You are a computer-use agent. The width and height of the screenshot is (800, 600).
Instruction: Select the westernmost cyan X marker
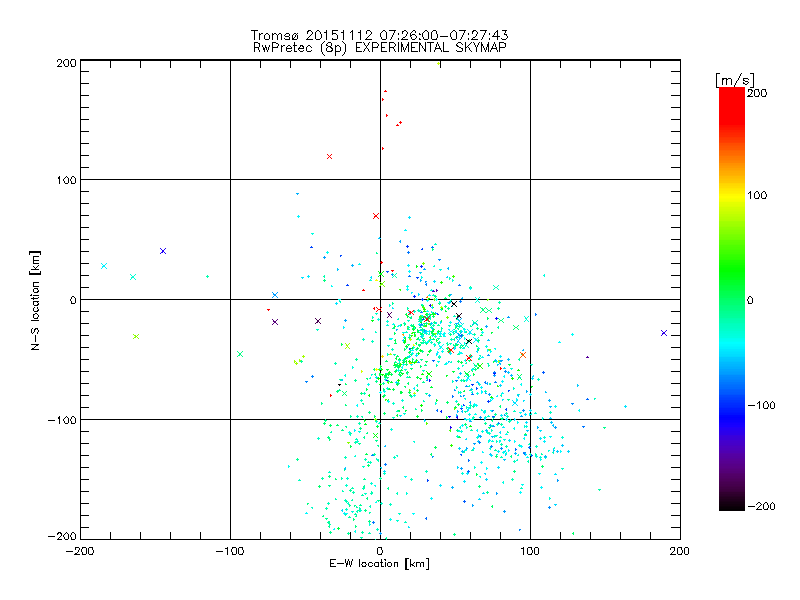click(x=104, y=266)
